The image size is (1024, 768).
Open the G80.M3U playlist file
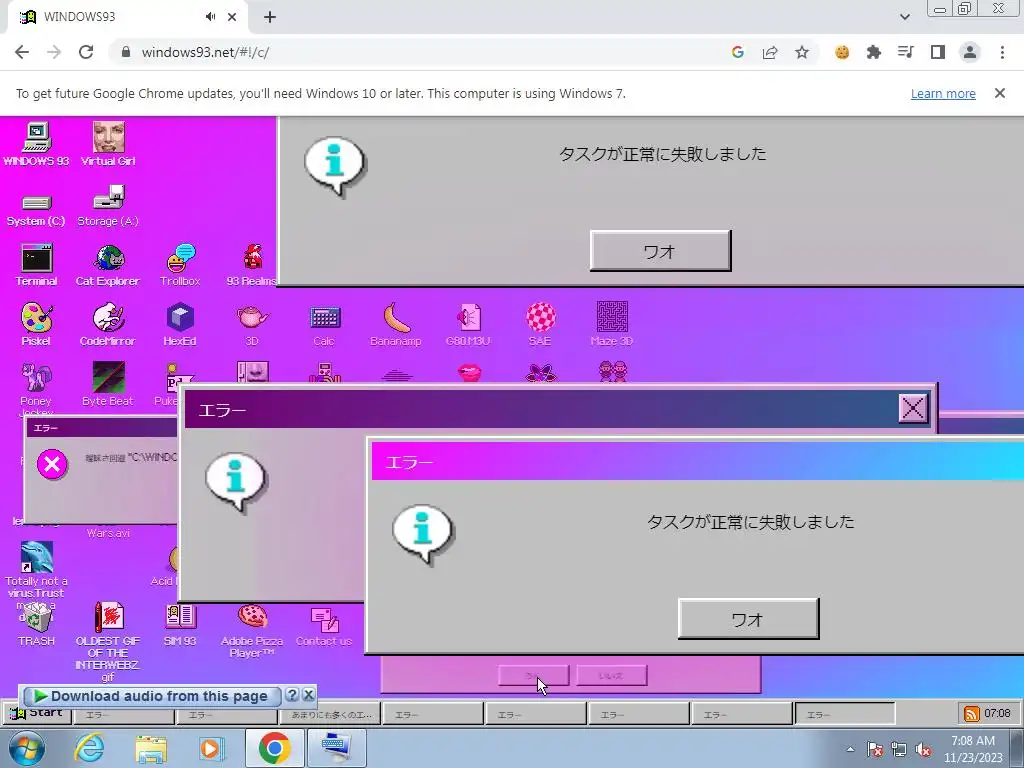click(468, 325)
